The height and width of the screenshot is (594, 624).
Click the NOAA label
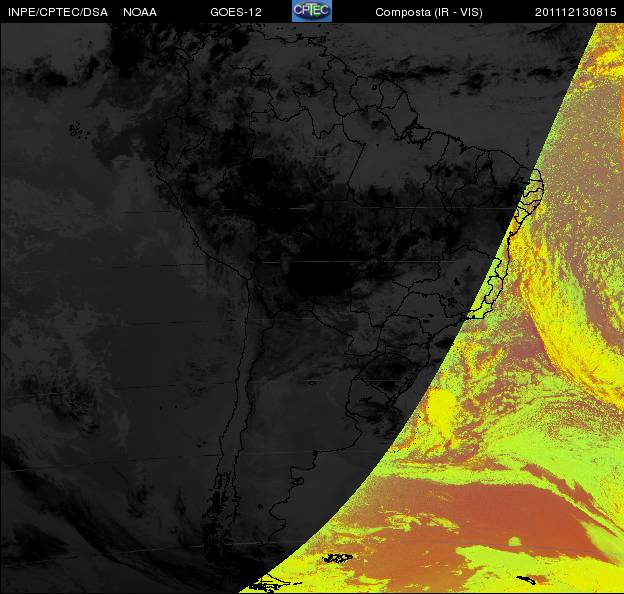pyautogui.click(x=140, y=12)
